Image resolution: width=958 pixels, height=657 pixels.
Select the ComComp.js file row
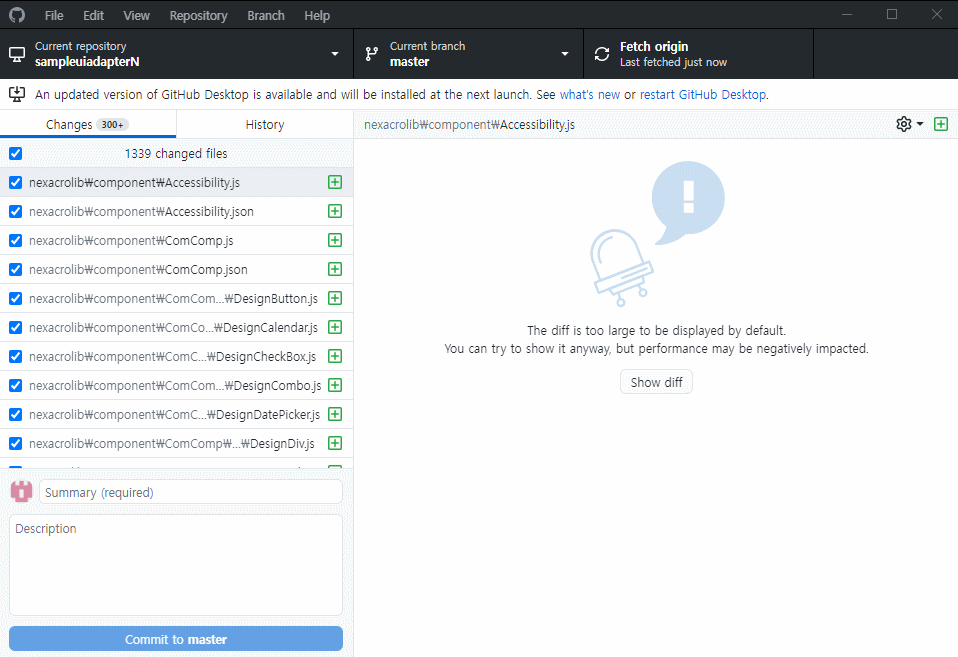177,241
